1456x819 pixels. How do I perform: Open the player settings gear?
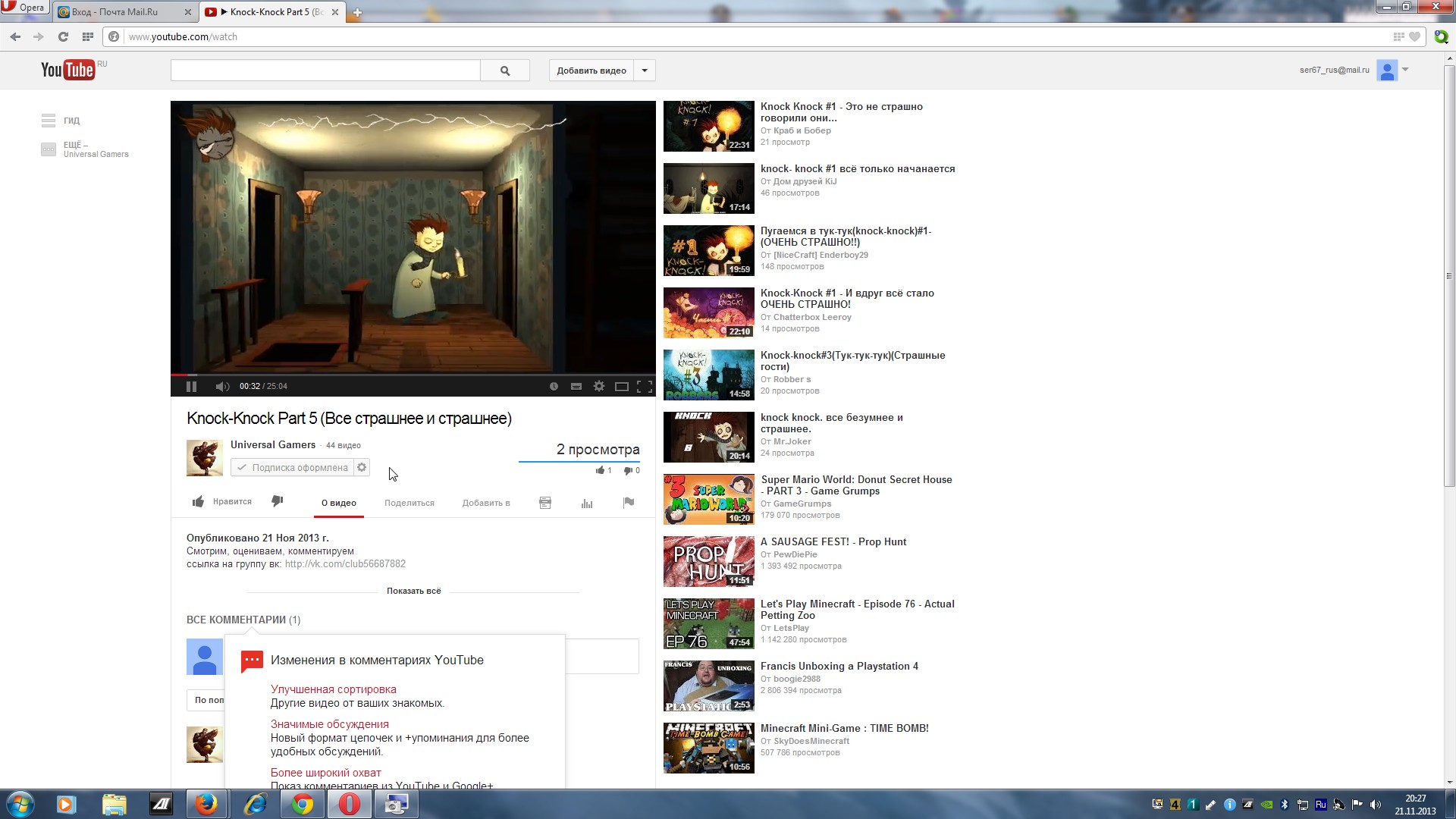coord(599,387)
